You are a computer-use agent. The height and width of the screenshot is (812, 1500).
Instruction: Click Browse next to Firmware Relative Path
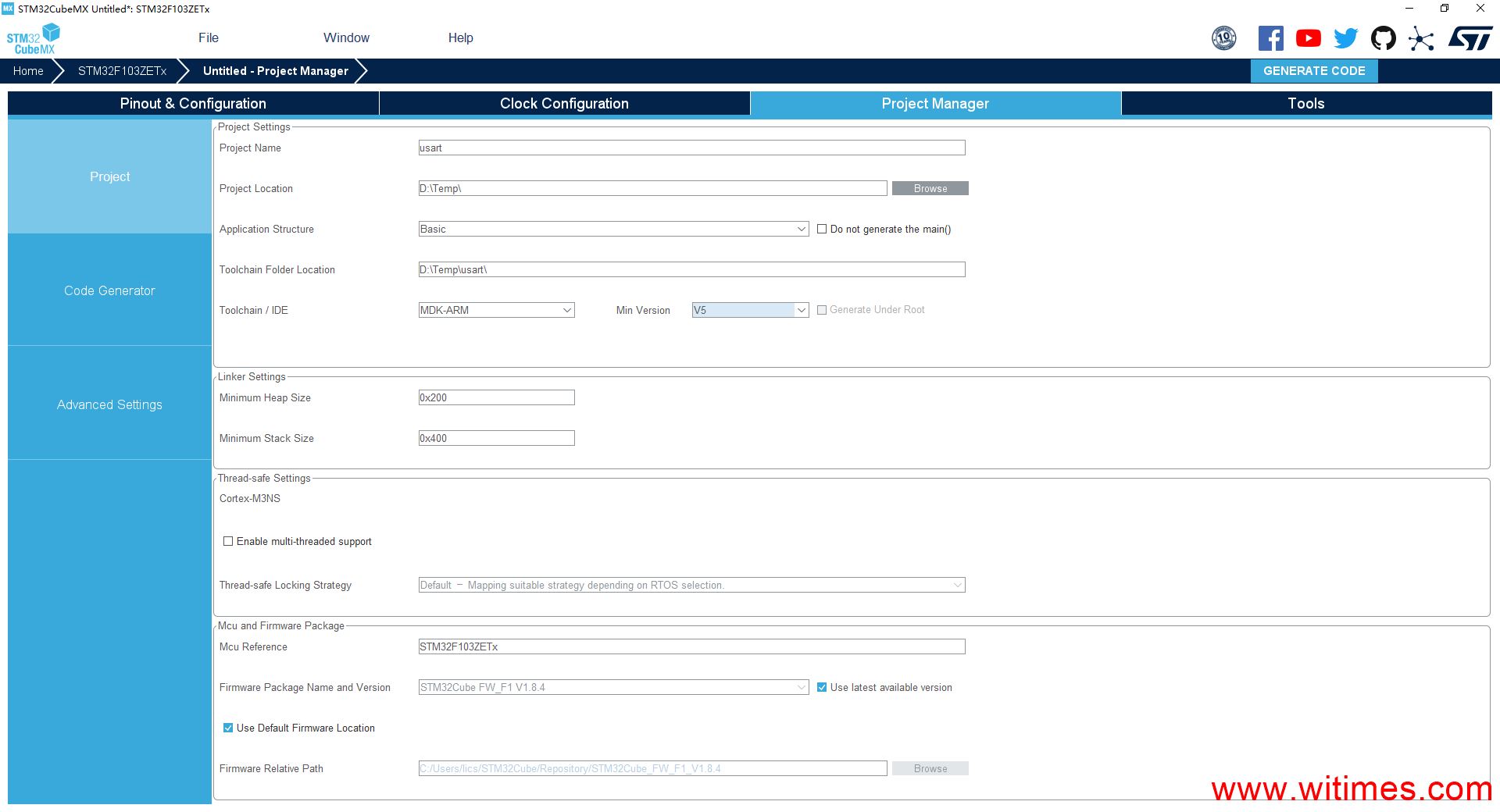(930, 768)
